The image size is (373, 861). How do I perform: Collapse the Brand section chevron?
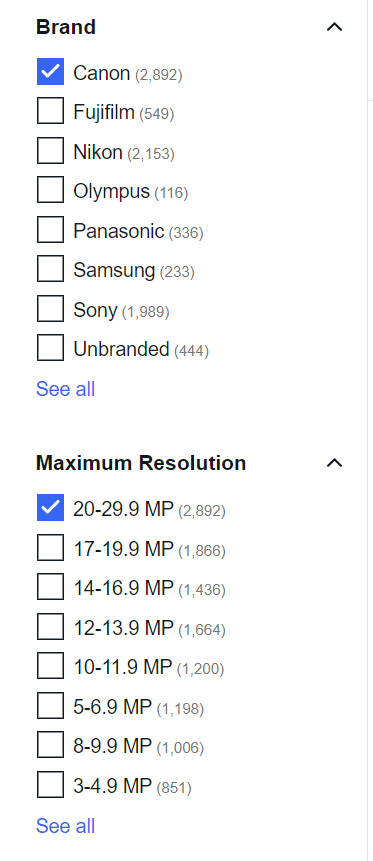click(335, 26)
